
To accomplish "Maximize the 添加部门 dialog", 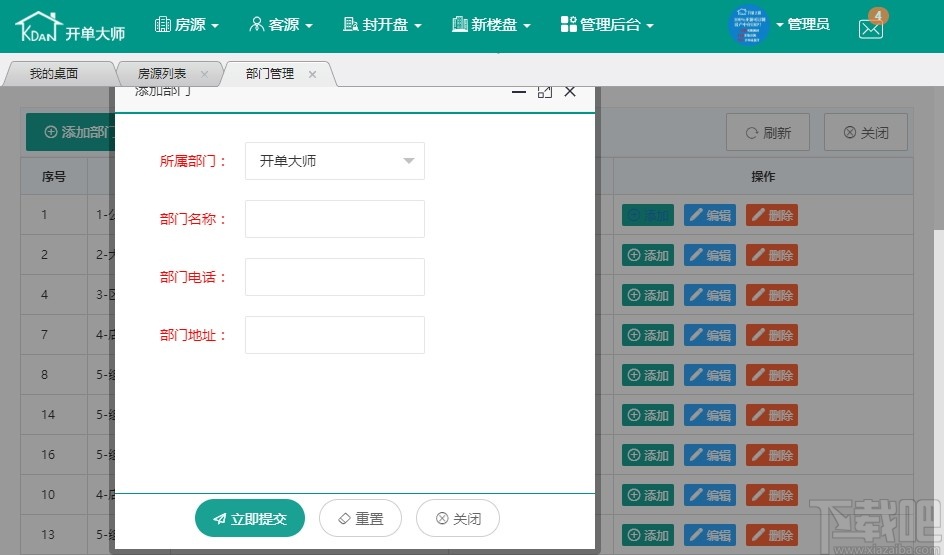I will pyautogui.click(x=544, y=92).
